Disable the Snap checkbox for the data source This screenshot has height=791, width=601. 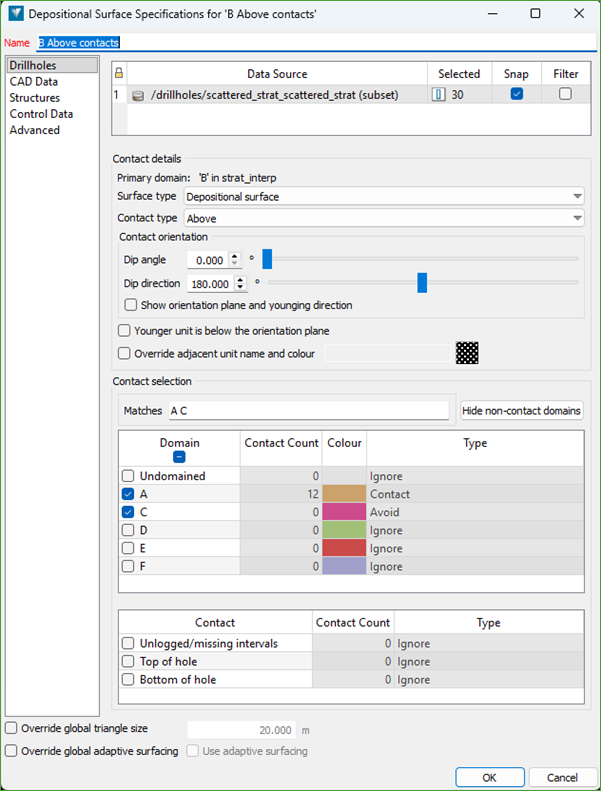(516, 95)
